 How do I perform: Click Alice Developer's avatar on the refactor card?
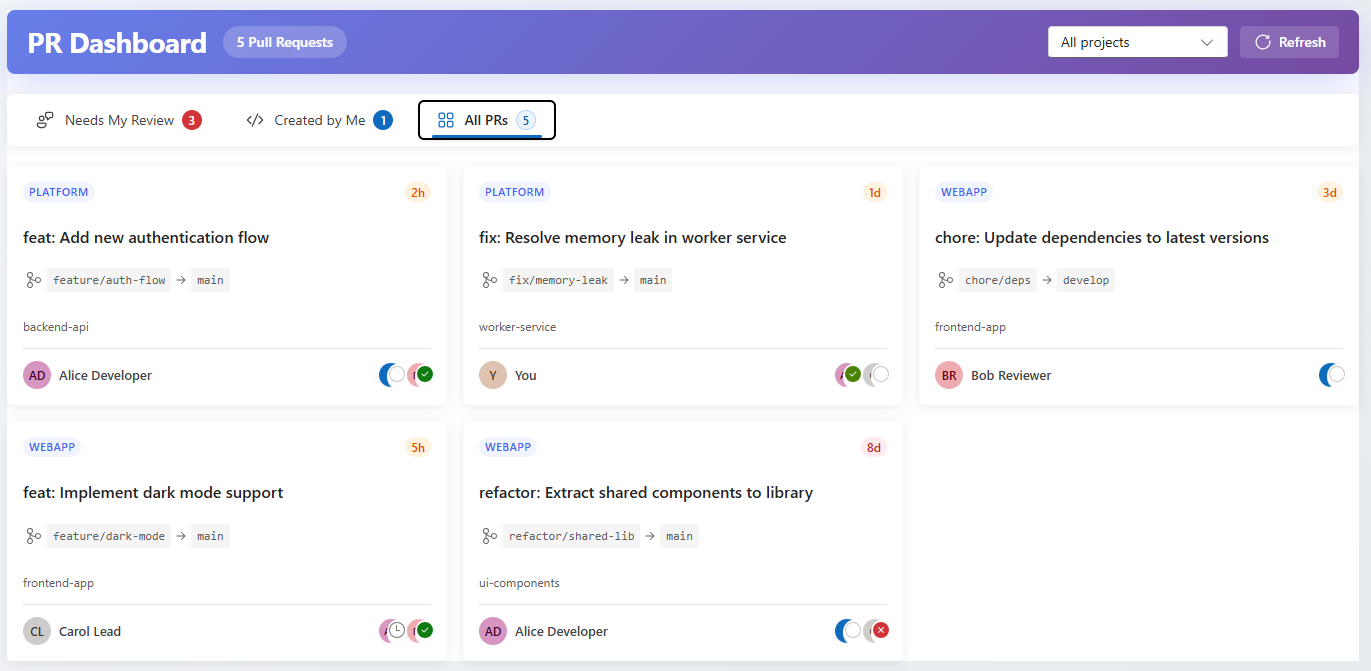(492, 631)
